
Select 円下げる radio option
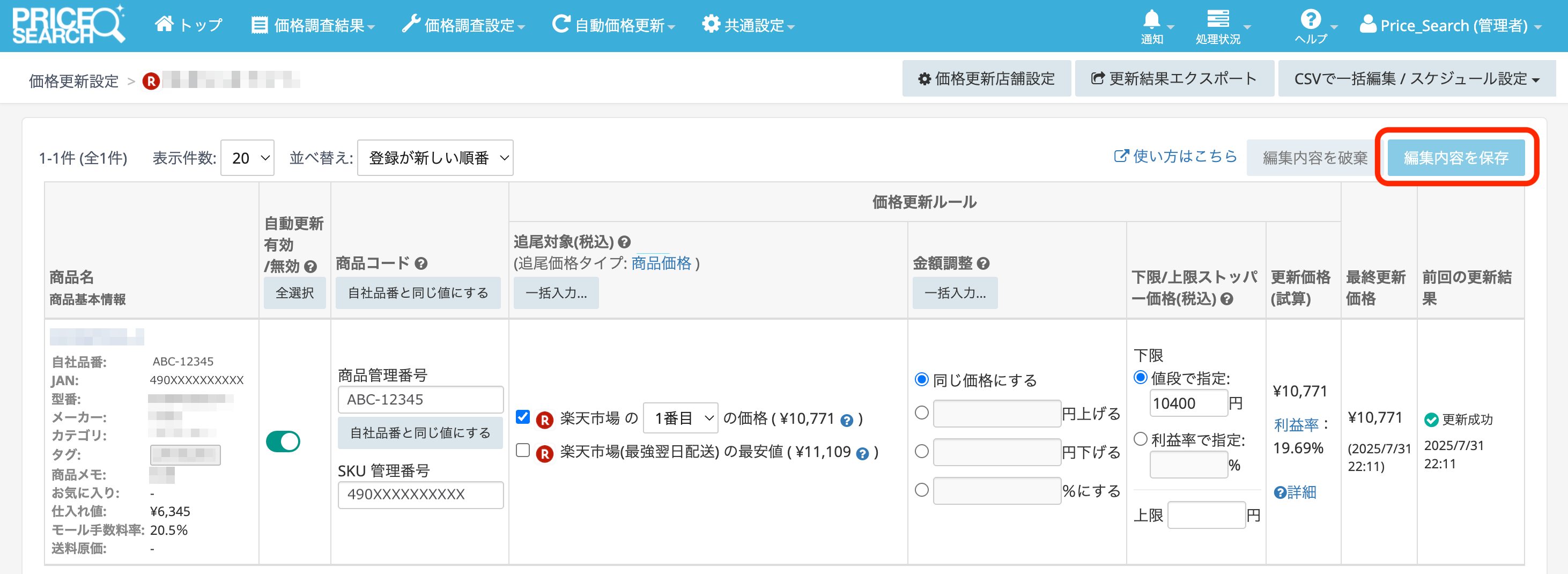(x=922, y=452)
